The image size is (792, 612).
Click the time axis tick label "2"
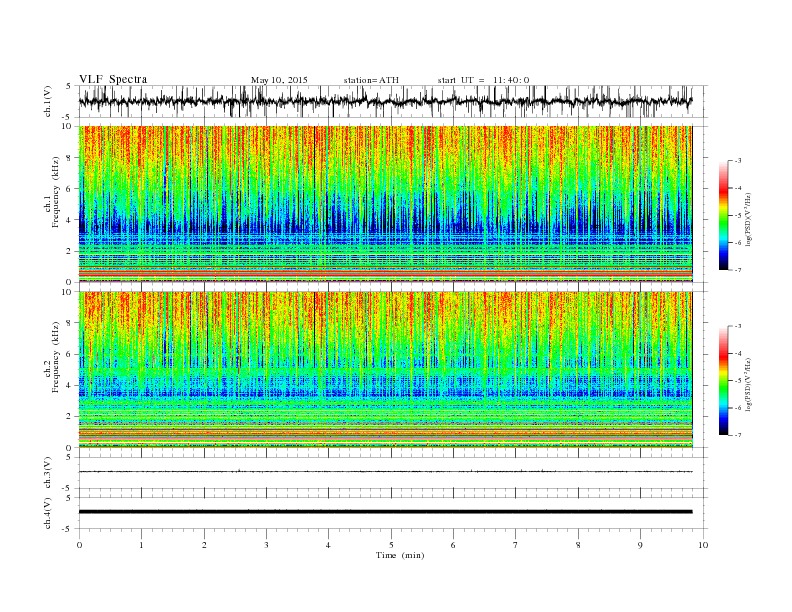pos(204,545)
